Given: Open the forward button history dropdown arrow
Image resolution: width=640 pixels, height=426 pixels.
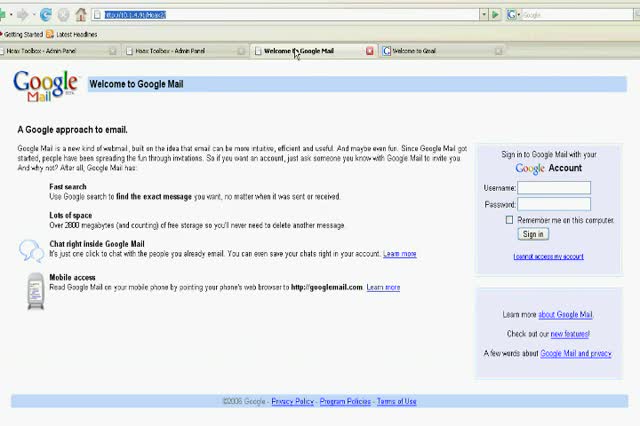Looking at the screenshot, I should 33,15.
